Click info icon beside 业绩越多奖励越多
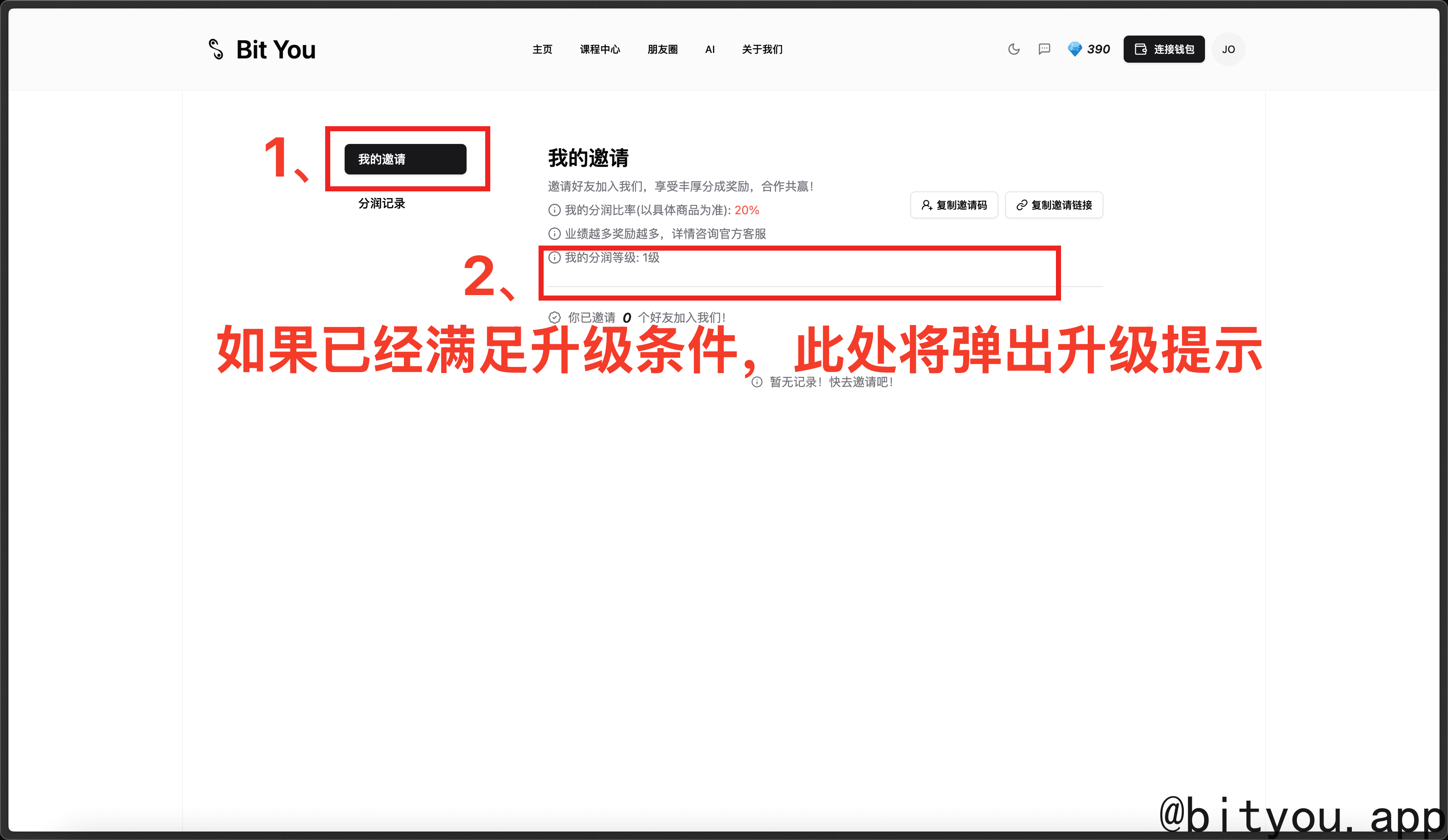The image size is (1448, 840). (554, 234)
